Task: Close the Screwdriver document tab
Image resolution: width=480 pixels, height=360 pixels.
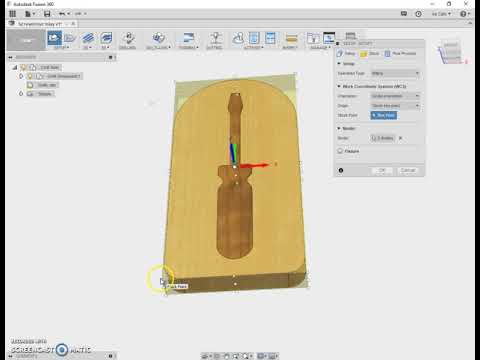Action: tap(73, 24)
